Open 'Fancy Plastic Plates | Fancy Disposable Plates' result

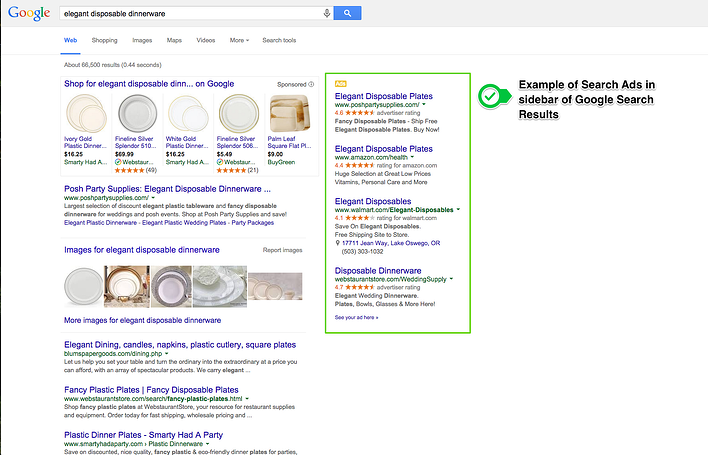[151, 390]
